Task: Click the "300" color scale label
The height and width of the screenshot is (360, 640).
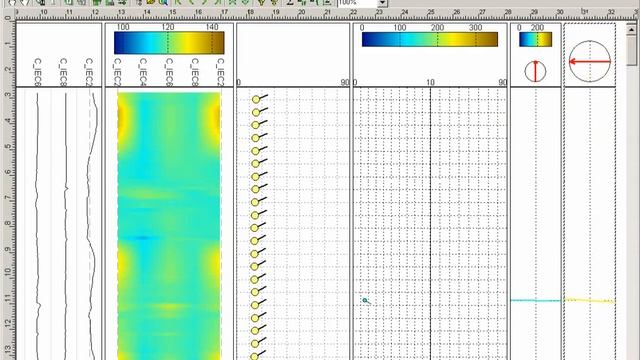Action: pos(476,27)
